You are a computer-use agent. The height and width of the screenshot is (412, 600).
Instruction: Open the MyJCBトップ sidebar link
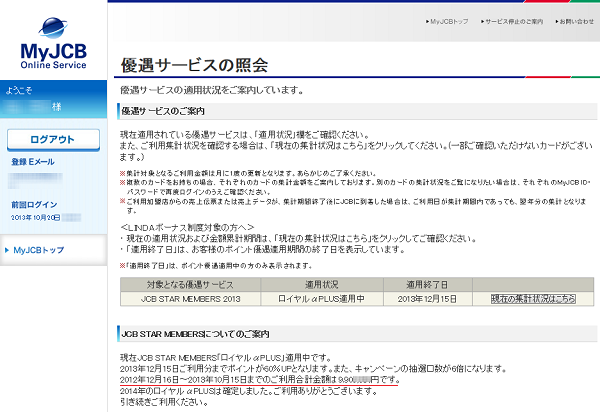coord(39,250)
